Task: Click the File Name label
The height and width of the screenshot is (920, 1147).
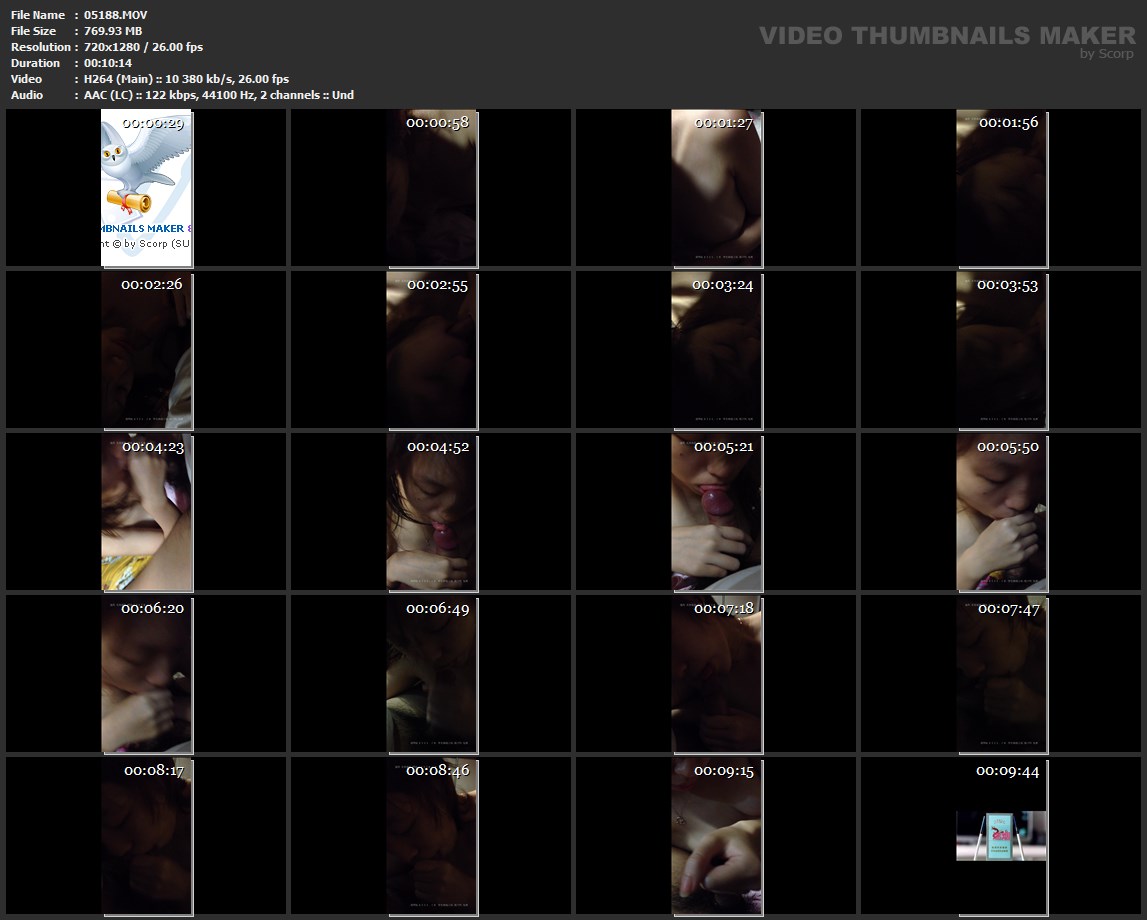Action: click(38, 15)
